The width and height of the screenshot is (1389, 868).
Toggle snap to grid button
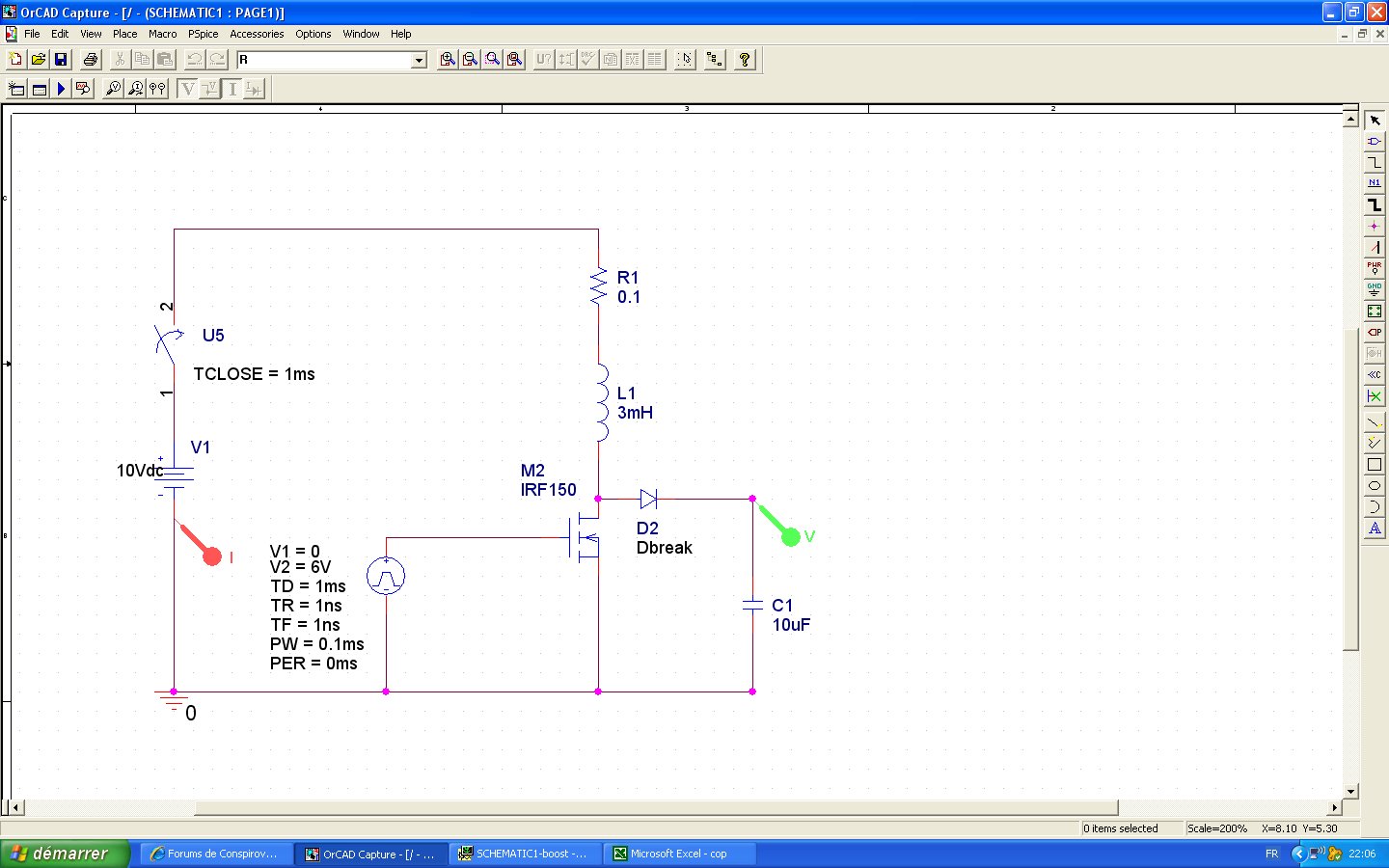point(685,60)
